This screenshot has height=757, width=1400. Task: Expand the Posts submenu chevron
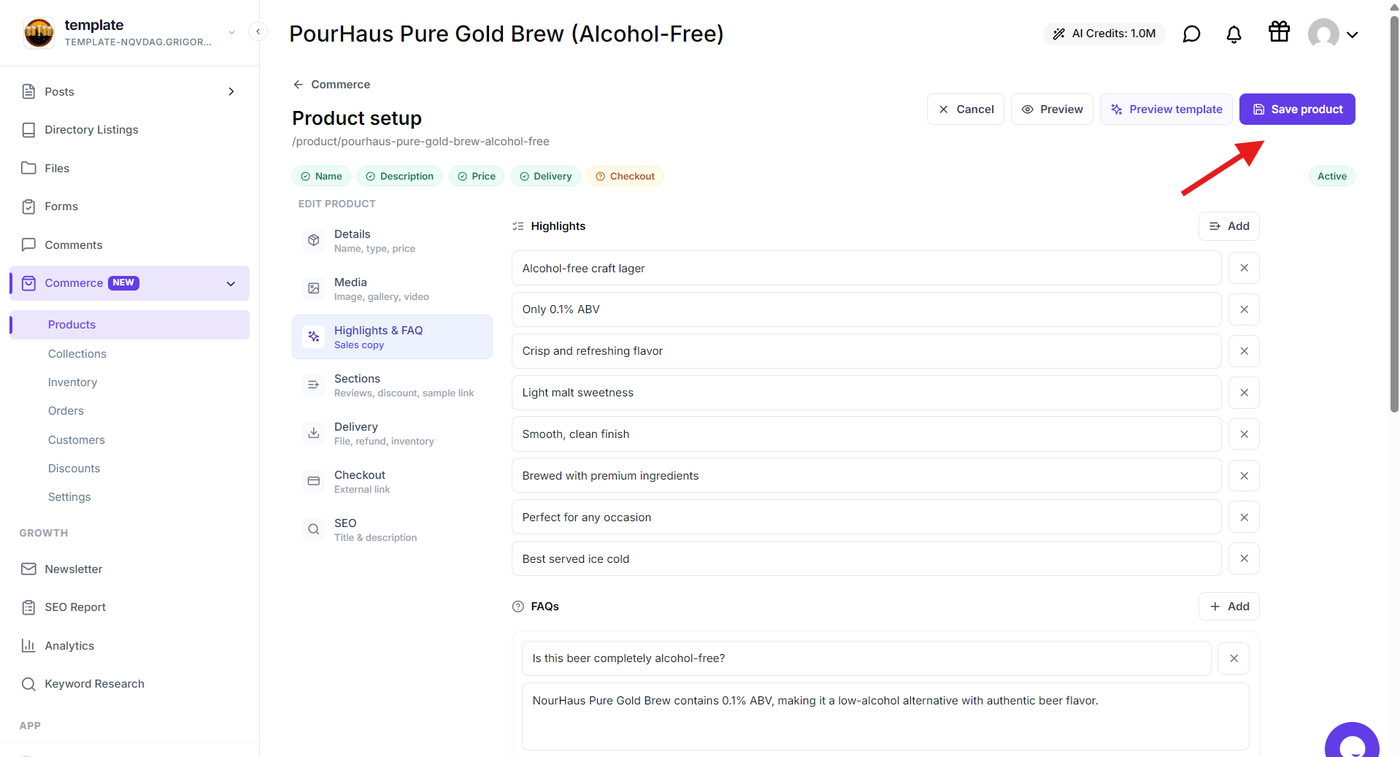point(231,92)
